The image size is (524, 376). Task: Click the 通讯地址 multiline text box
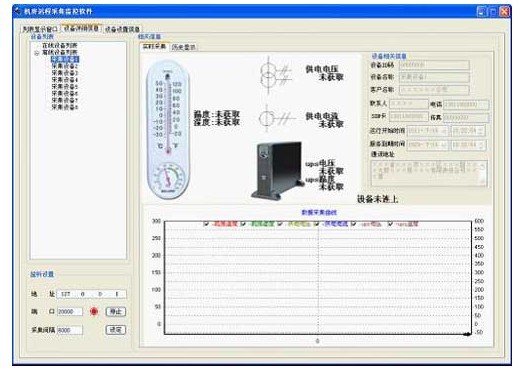(429, 173)
